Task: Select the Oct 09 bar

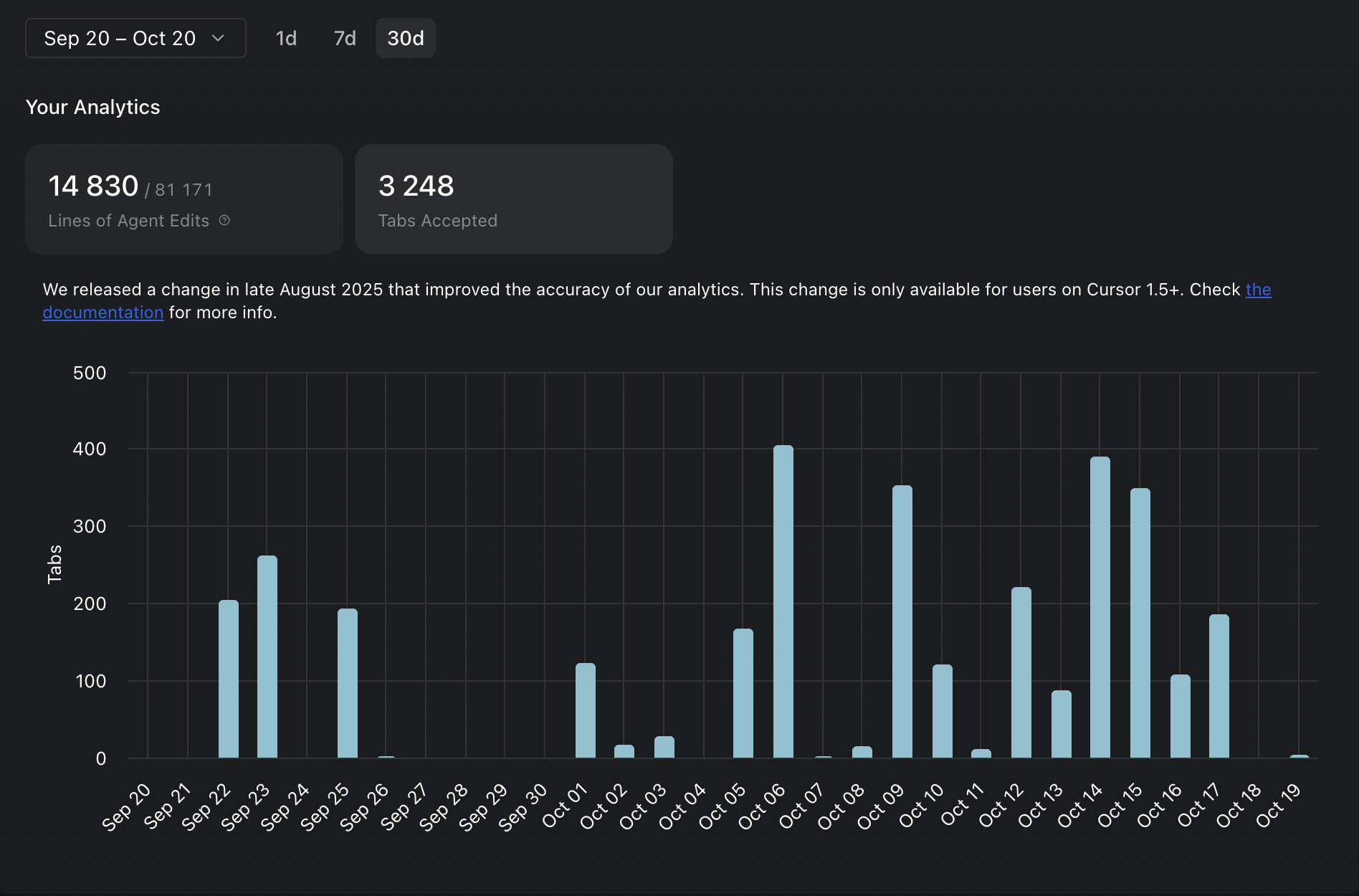Action: 902,621
